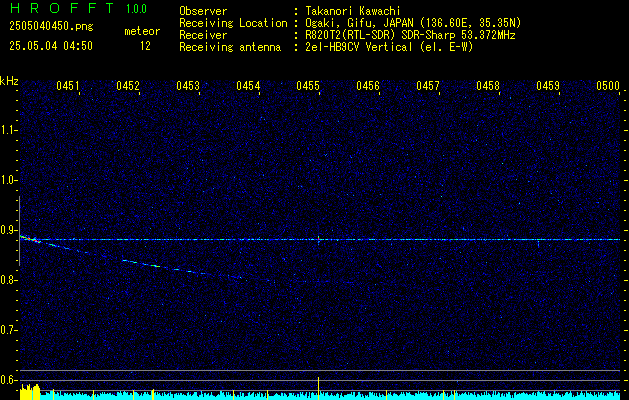Image resolution: width=629 pixels, height=400 pixels.
Task: Click the meteor count 12
Action: coord(145,46)
